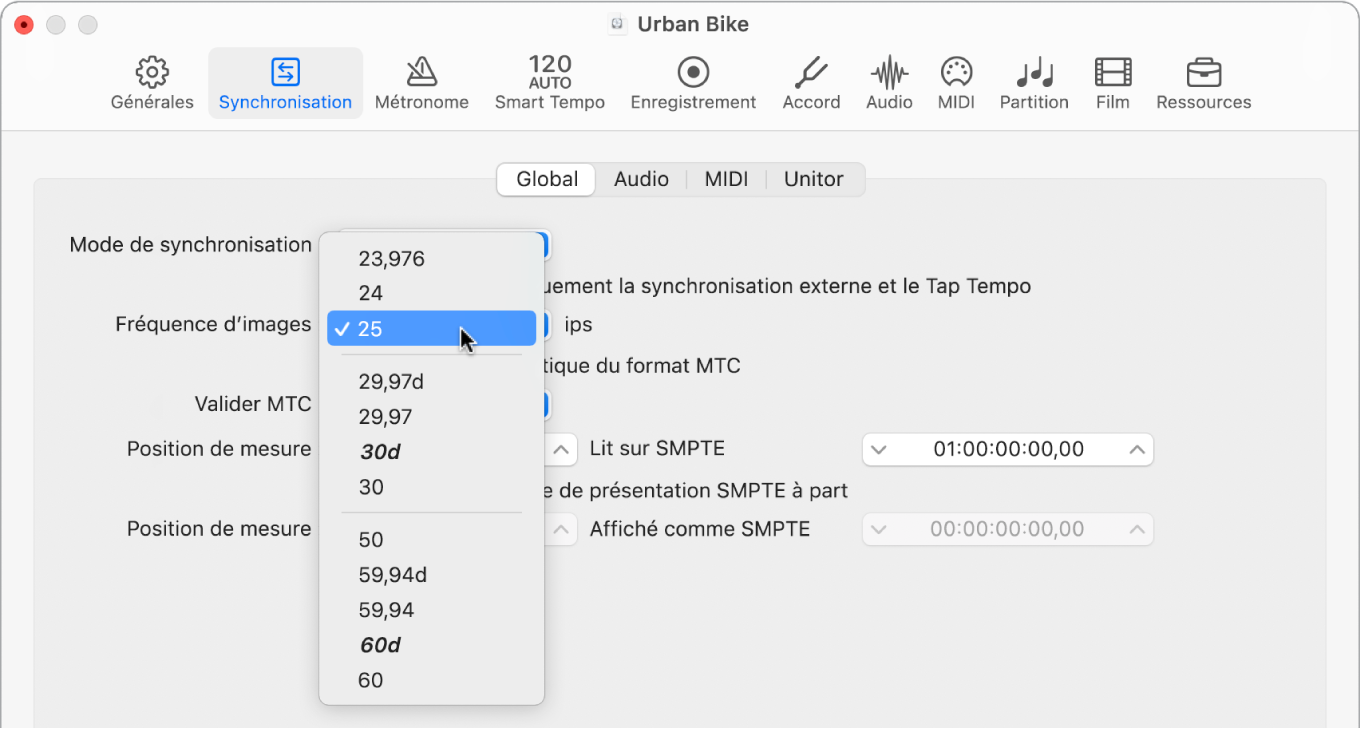
Task: Open the Métronome settings pane
Action: pos(421,83)
